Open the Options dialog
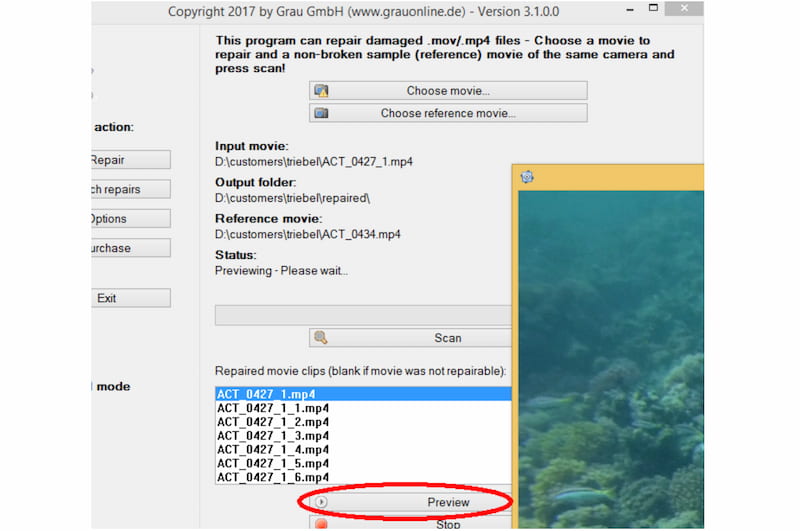 click(130, 219)
